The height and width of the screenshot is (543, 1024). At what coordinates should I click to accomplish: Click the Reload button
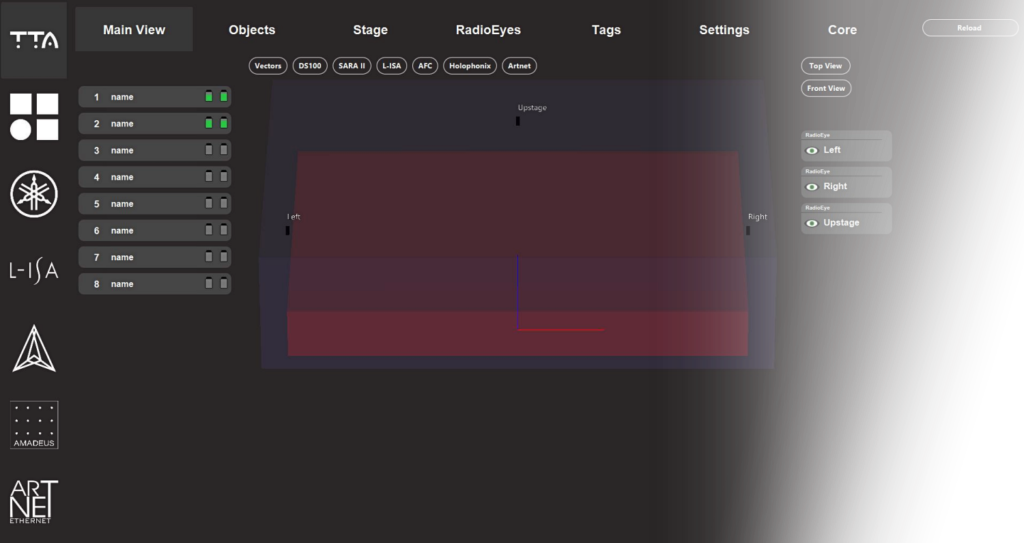(x=969, y=28)
